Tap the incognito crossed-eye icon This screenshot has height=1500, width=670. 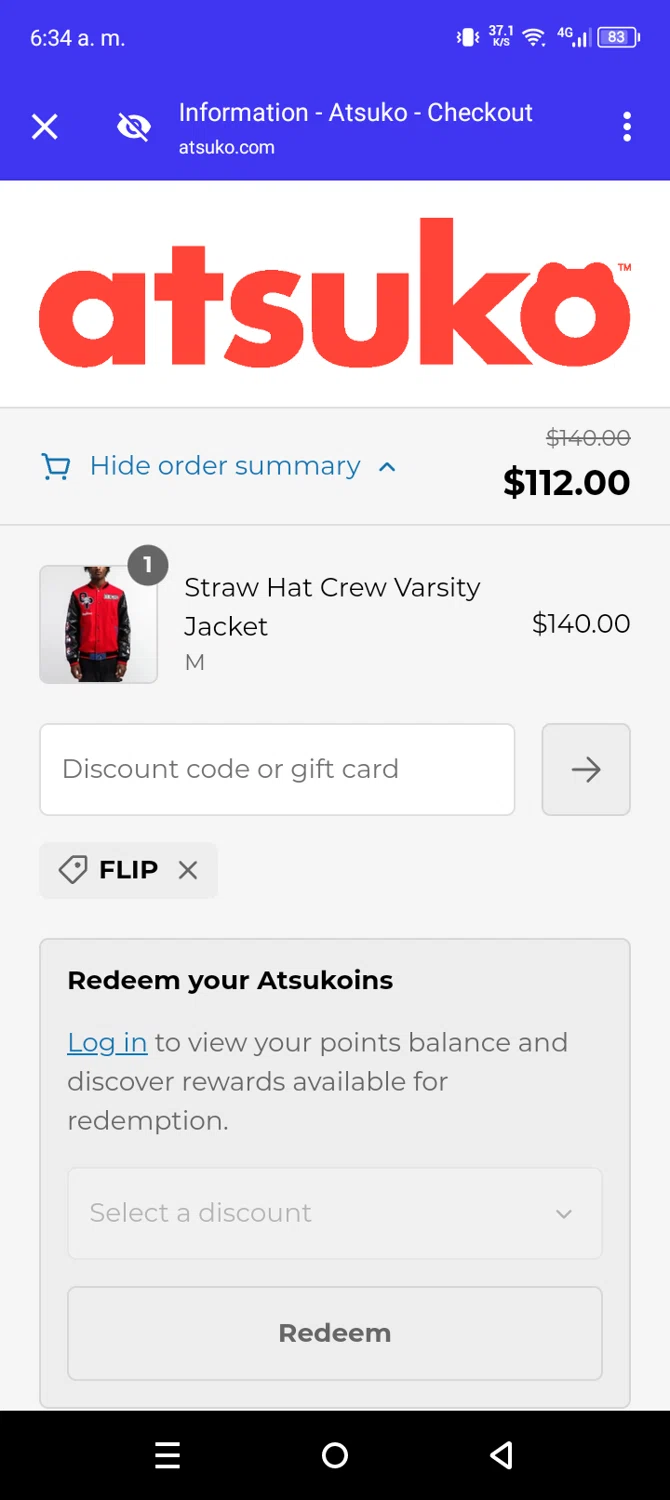pos(134,127)
